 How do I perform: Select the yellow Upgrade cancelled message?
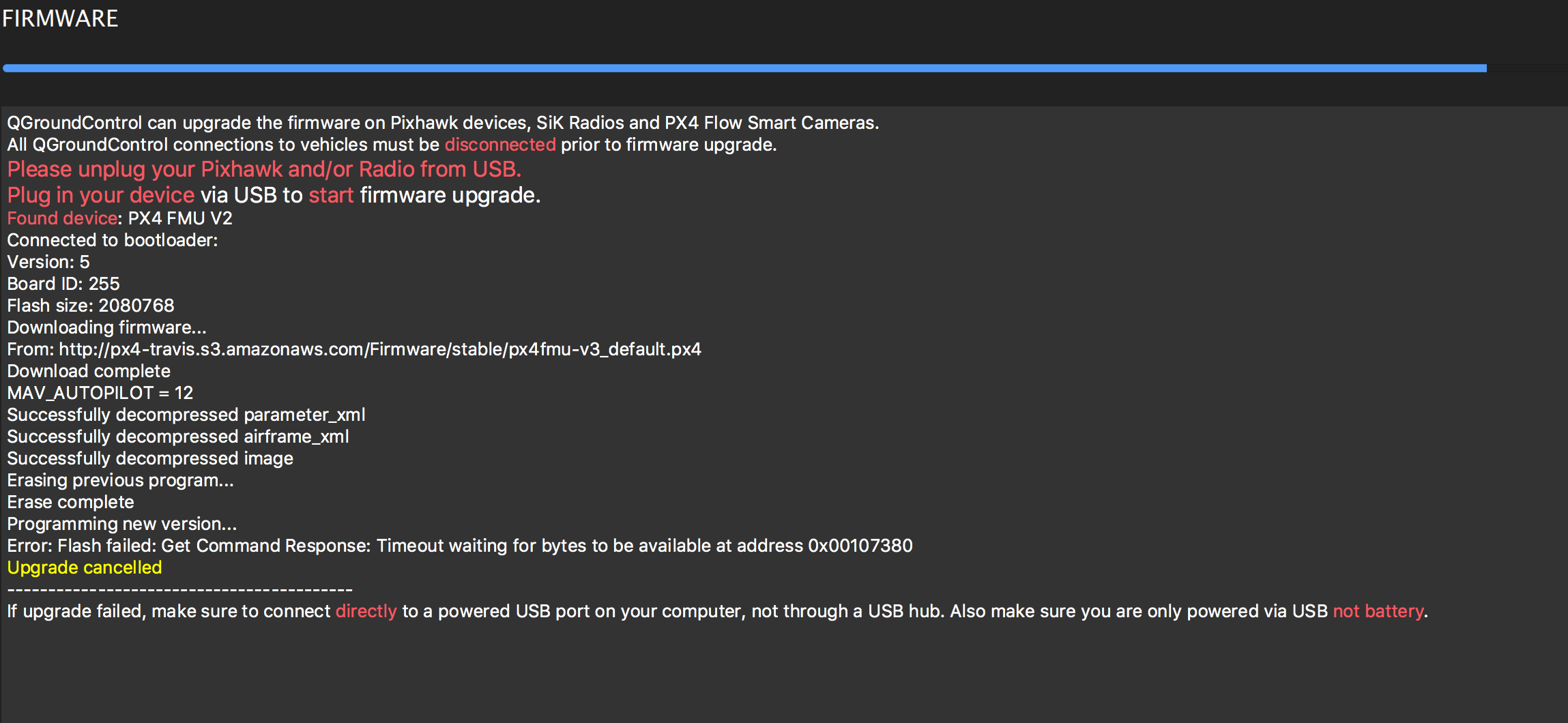click(84, 567)
